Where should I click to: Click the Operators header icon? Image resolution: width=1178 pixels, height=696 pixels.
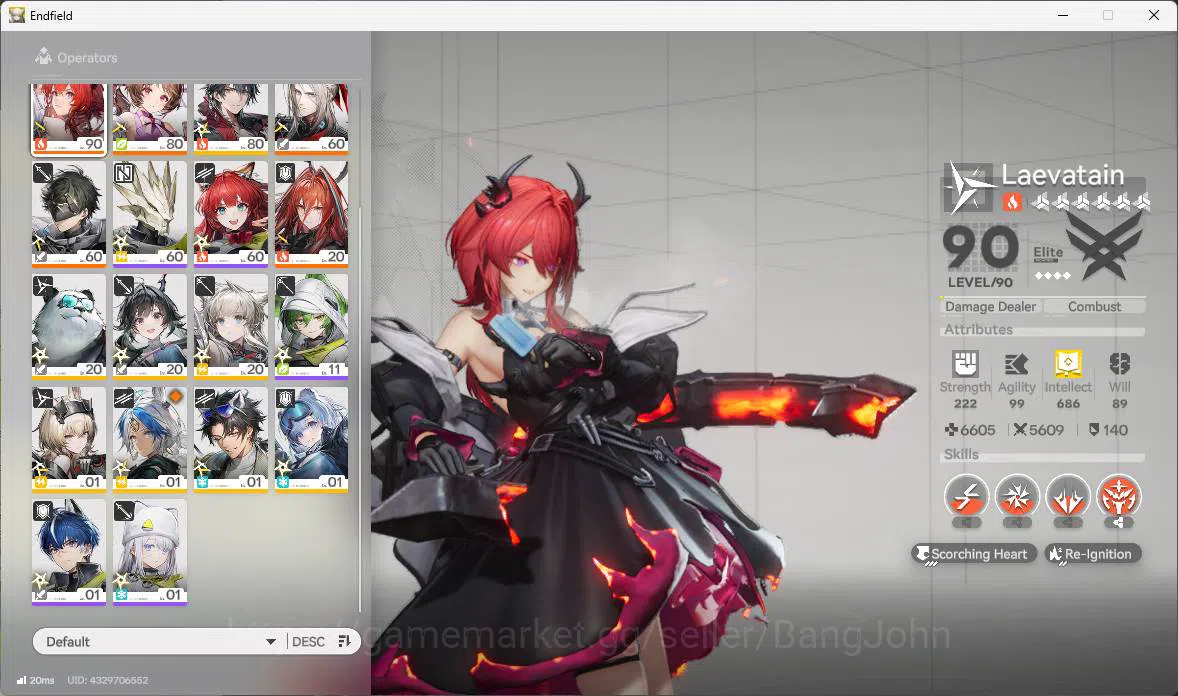coord(44,56)
